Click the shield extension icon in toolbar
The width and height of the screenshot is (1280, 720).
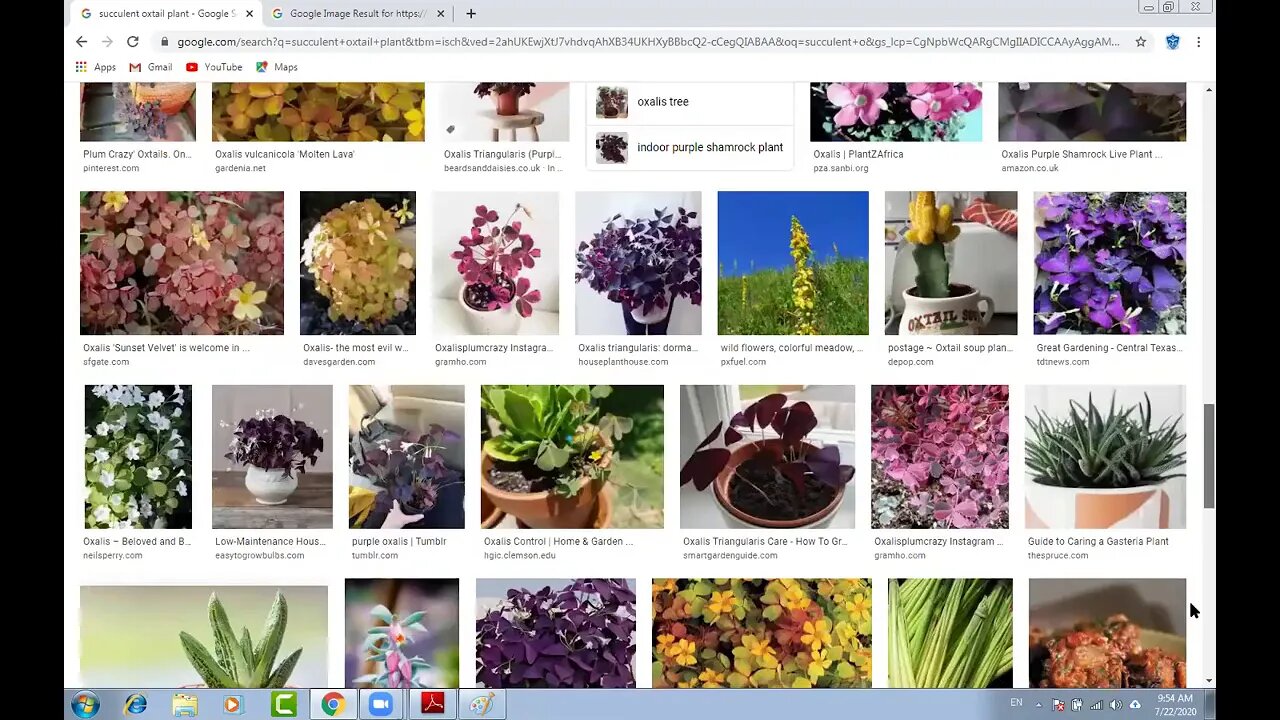click(x=1172, y=42)
